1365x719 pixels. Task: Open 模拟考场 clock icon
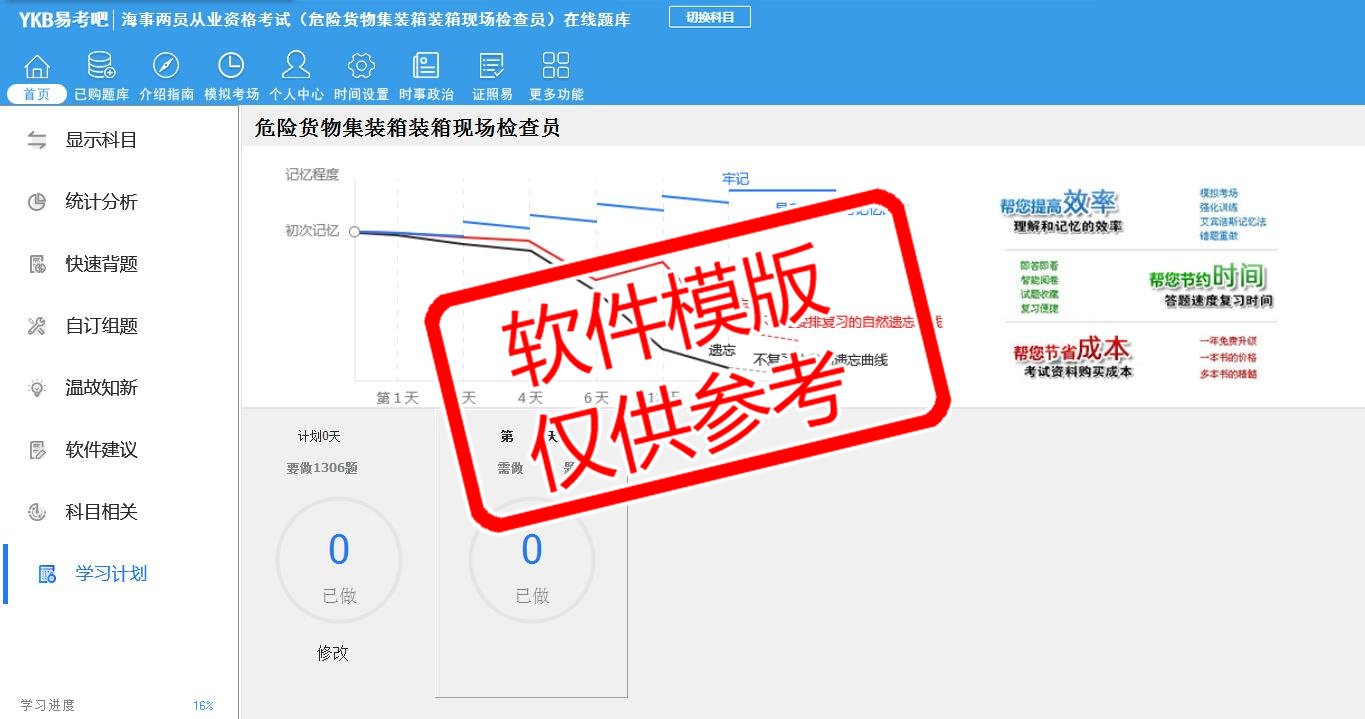(x=231, y=67)
